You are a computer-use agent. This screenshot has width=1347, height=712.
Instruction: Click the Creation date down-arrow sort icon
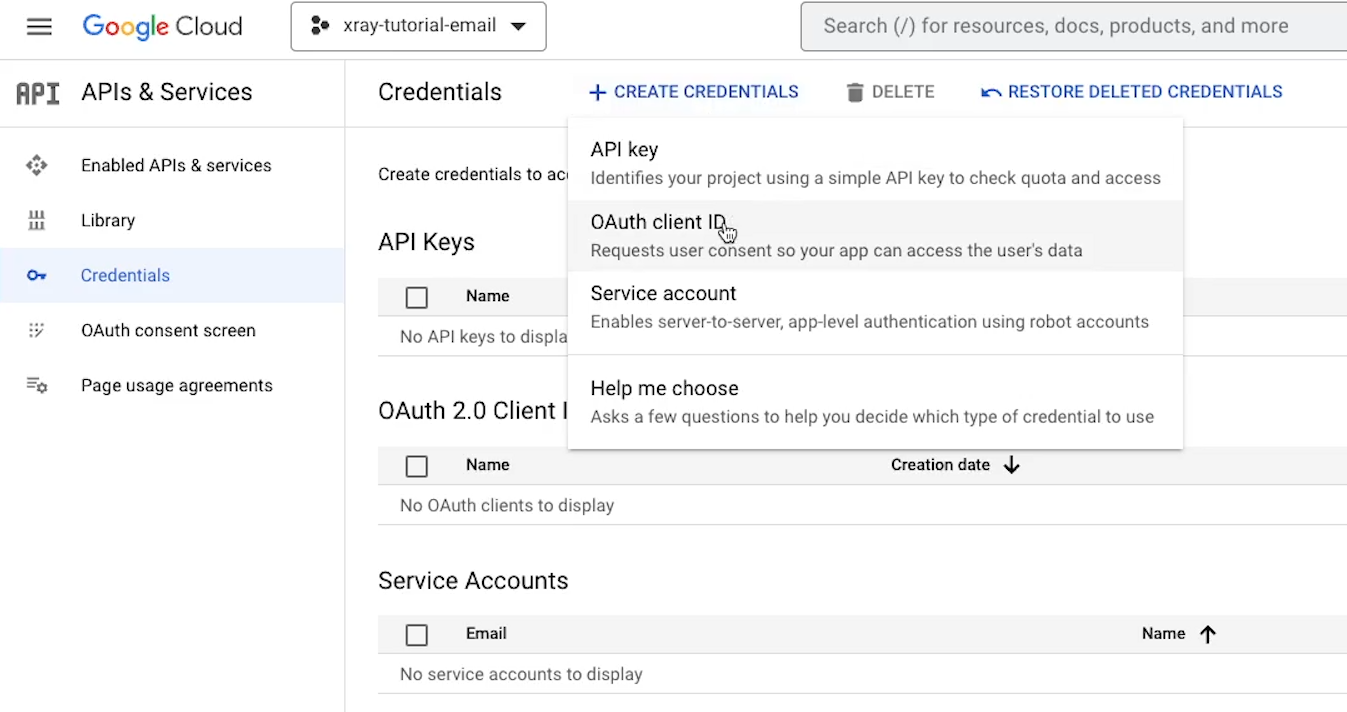(1011, 465)
